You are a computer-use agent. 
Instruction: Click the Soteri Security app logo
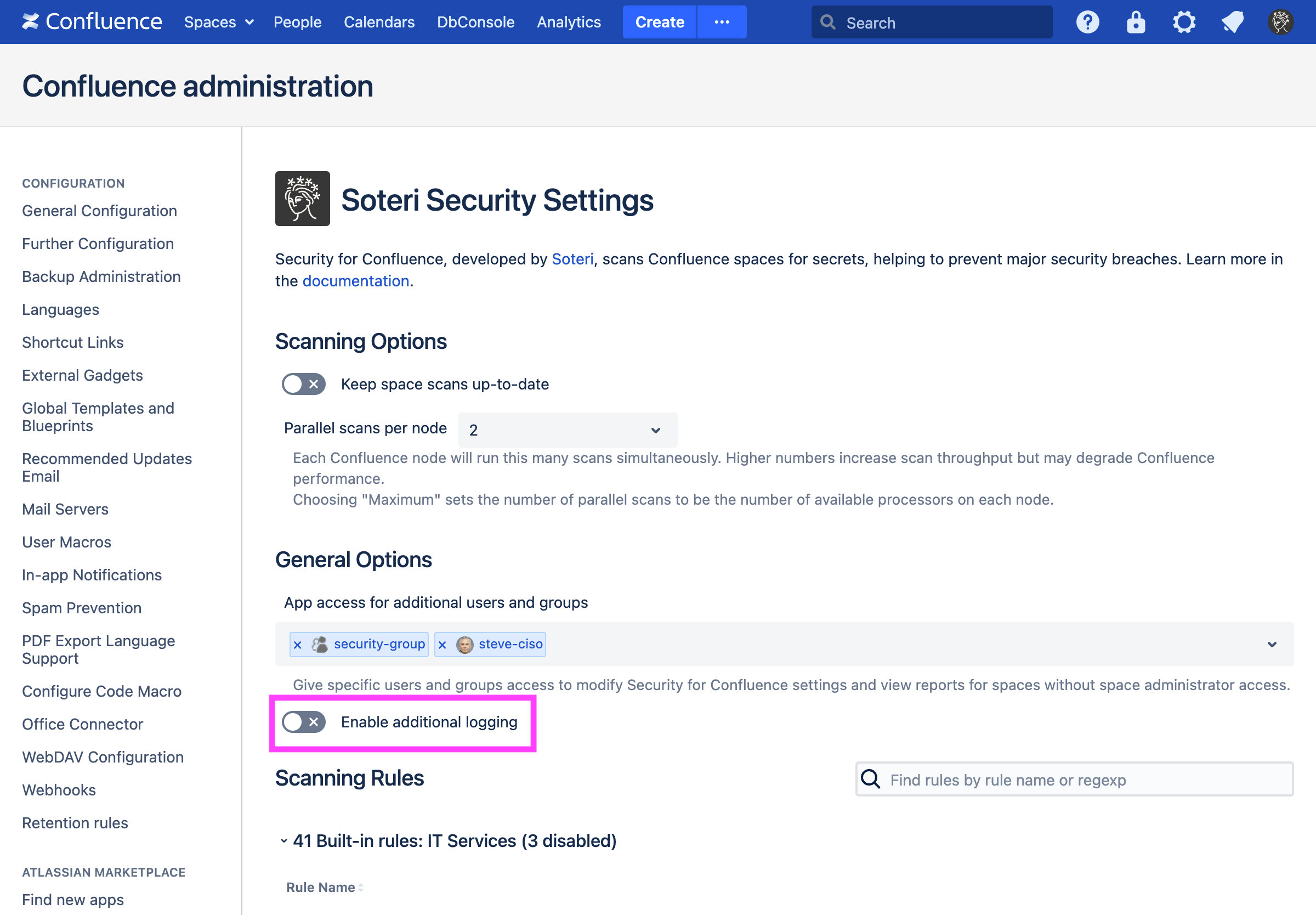click(x=302, y=199)
